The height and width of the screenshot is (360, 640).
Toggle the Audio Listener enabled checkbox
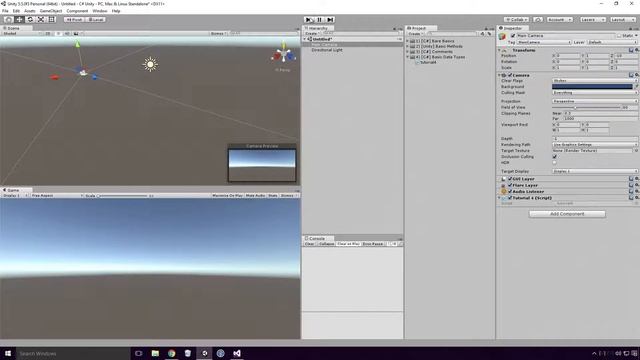510,191
